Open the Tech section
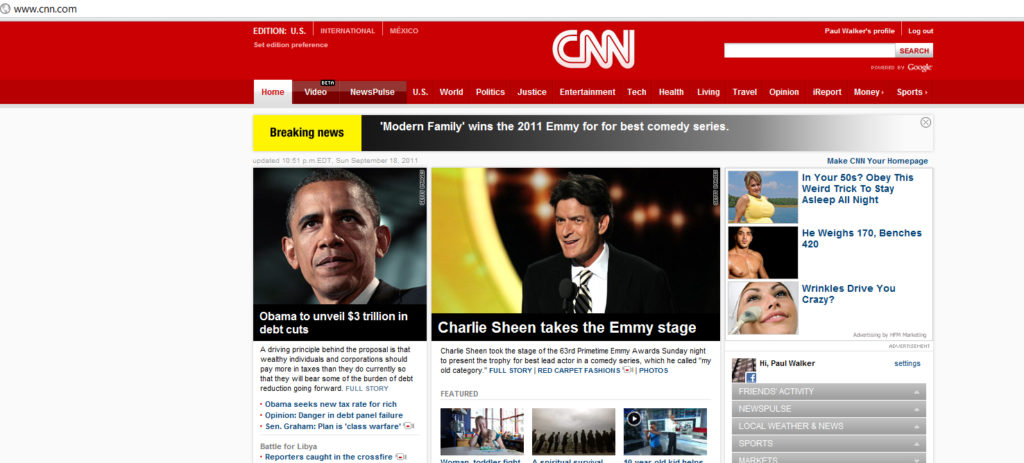Viewport: 1024px width, 463px height. click(x=637, y=92)
